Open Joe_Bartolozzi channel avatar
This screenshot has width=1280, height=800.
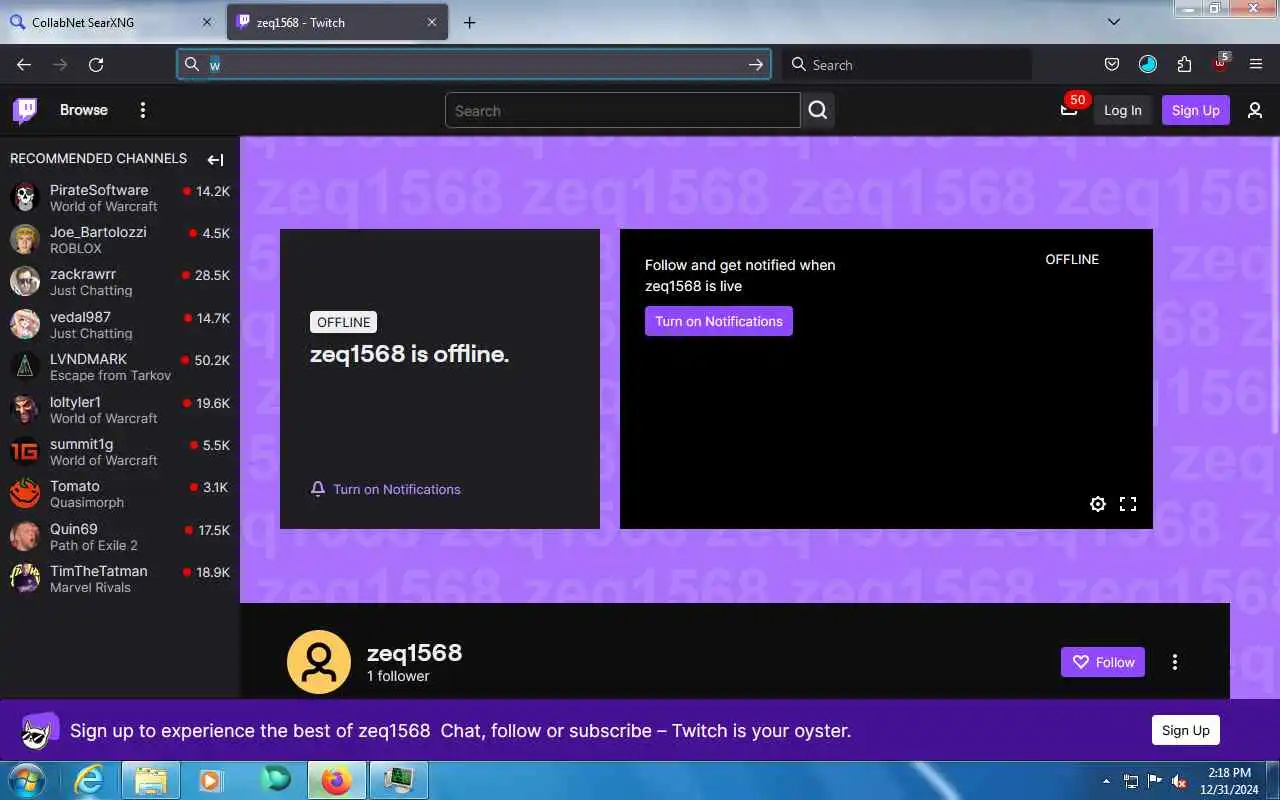25,239
